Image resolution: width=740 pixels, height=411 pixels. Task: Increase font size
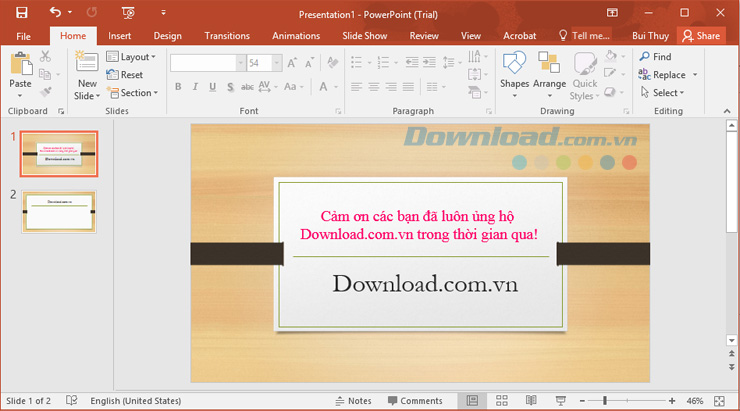(292, 63)
